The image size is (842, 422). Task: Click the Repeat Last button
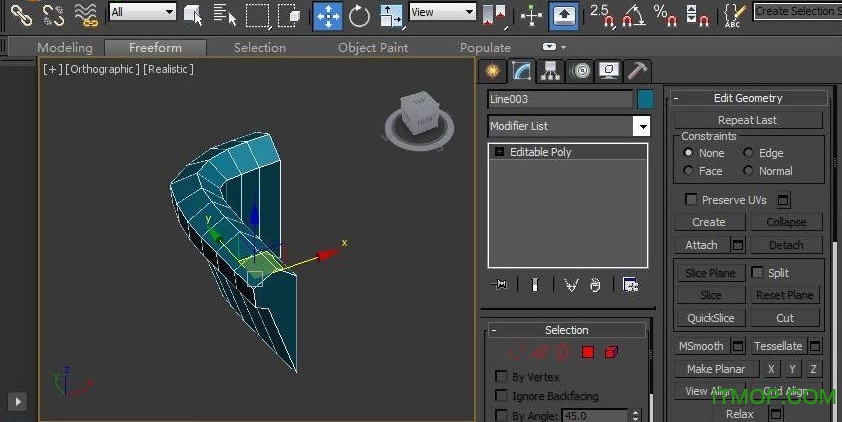[747, 120]
